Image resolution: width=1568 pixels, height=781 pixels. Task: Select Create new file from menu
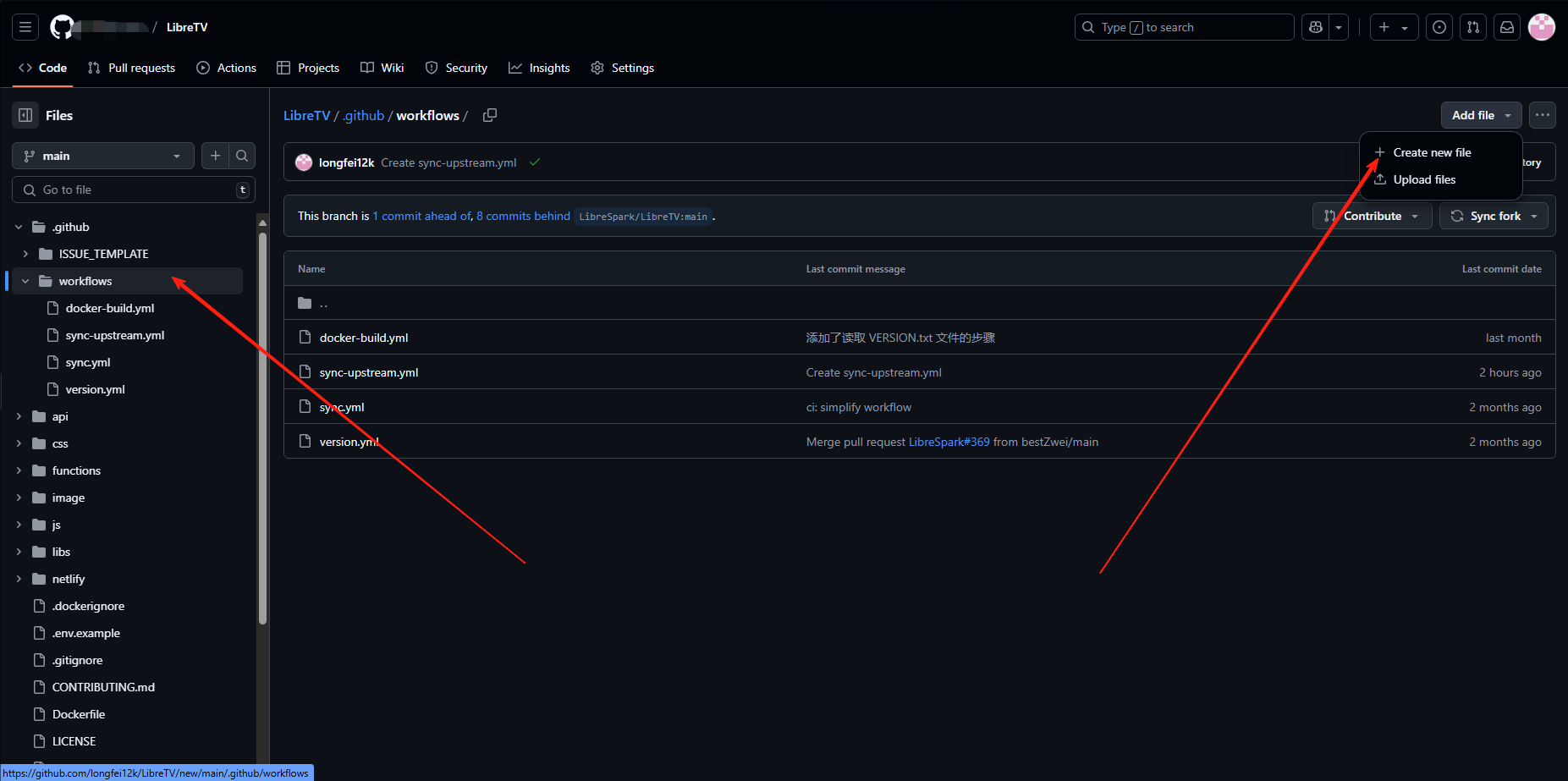tap(1440, 152)
